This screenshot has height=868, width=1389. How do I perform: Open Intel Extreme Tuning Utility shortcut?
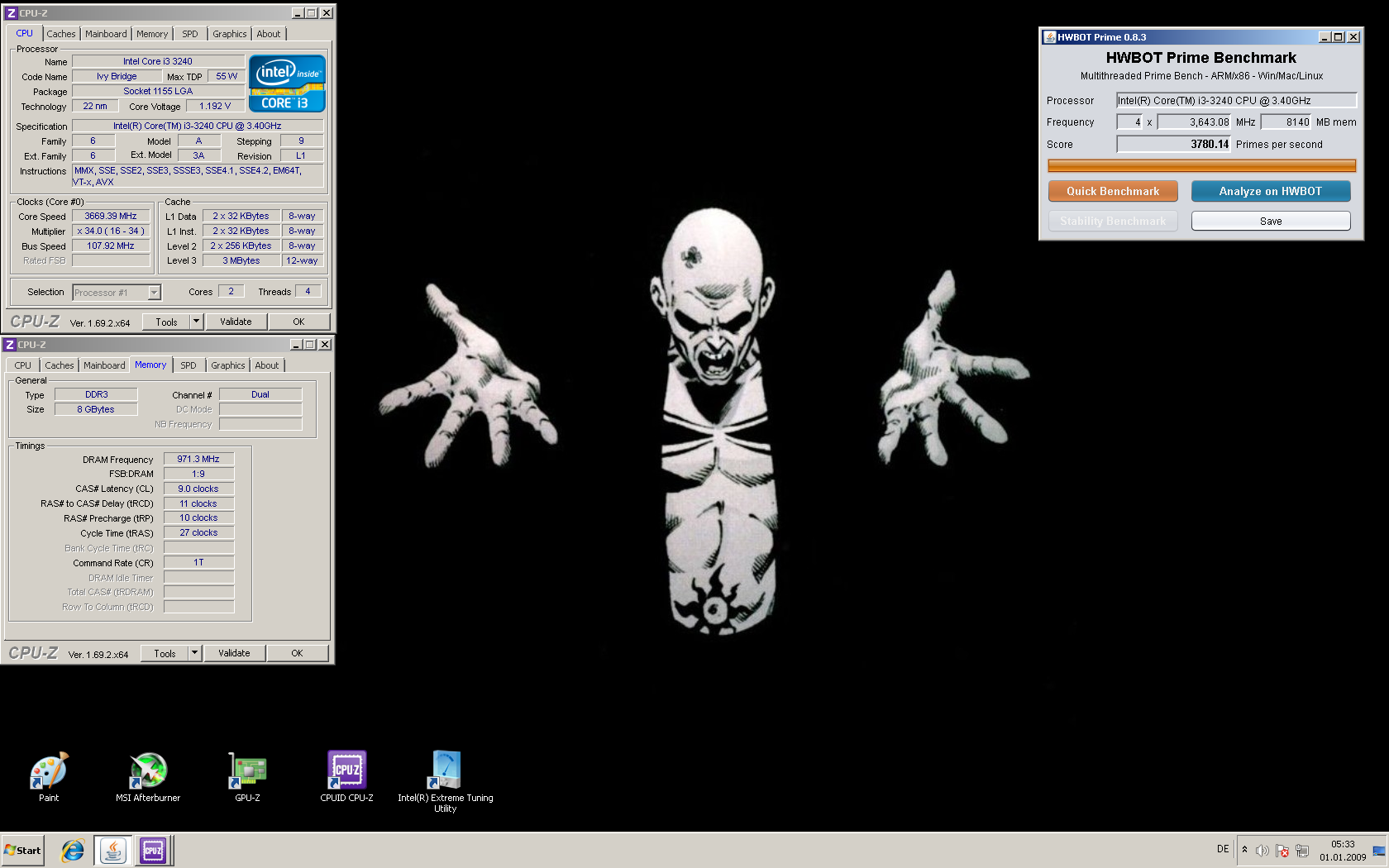(x=445, y=782)
